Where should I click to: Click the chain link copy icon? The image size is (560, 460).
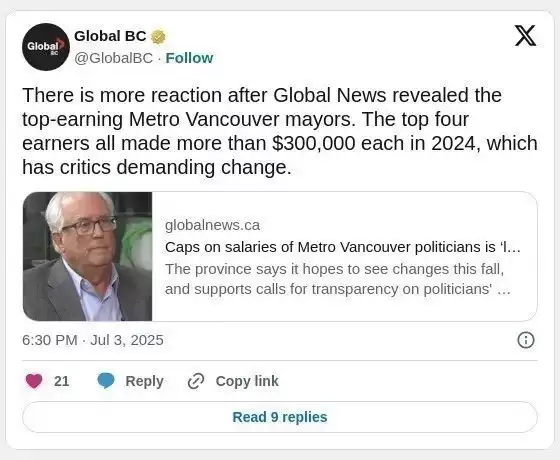click(x=196, y=381)
